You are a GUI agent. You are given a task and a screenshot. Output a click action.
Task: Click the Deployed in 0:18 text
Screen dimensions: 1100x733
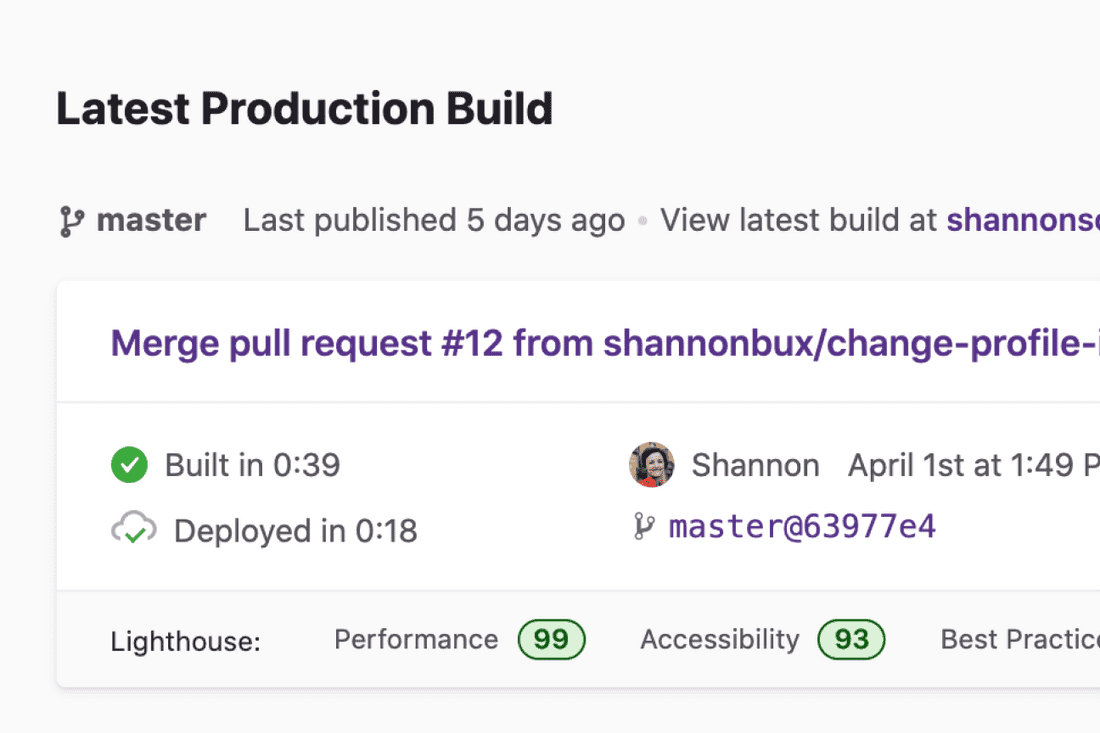[295, 531]
